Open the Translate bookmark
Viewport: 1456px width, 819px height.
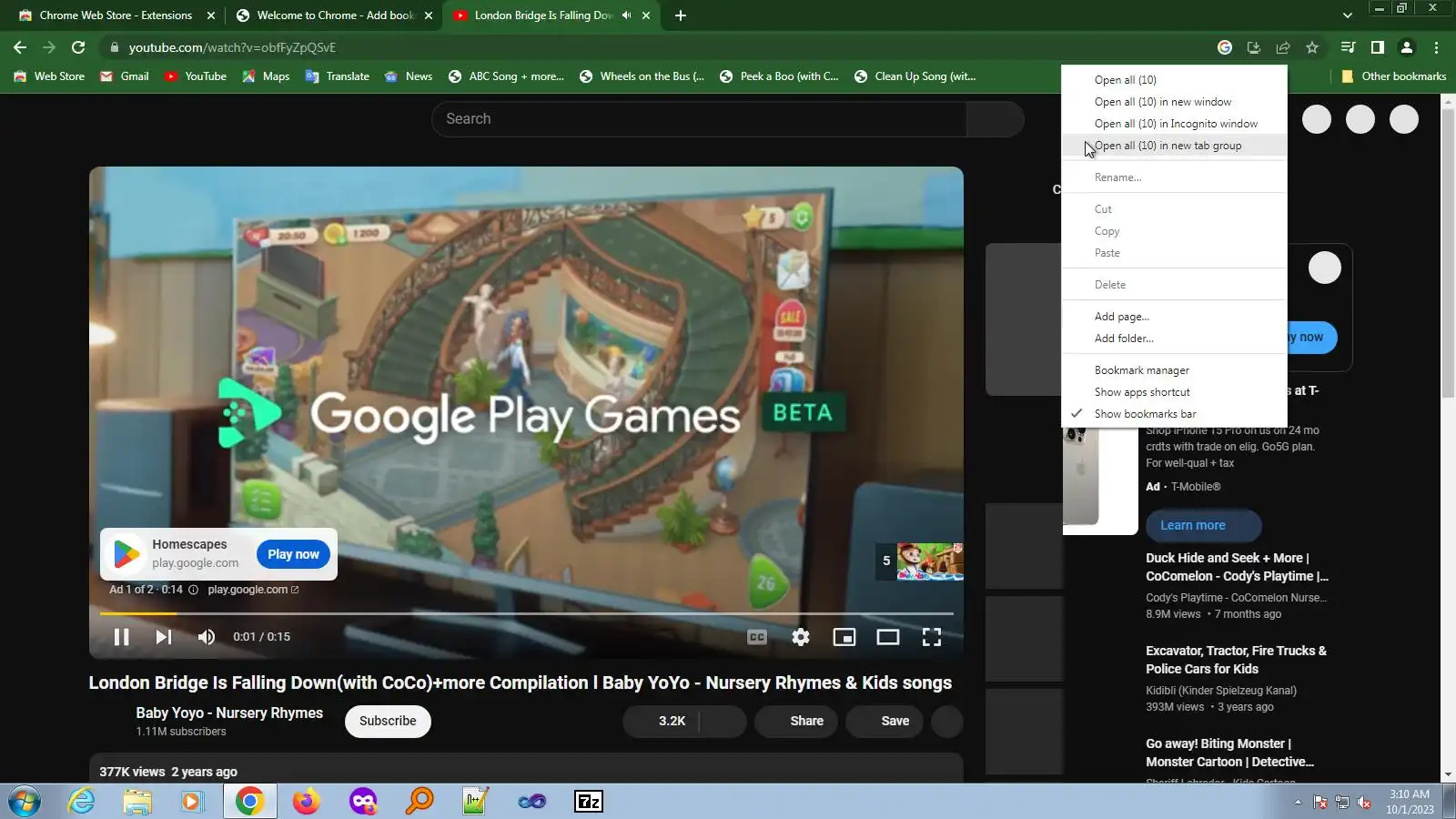coord(338,76)
